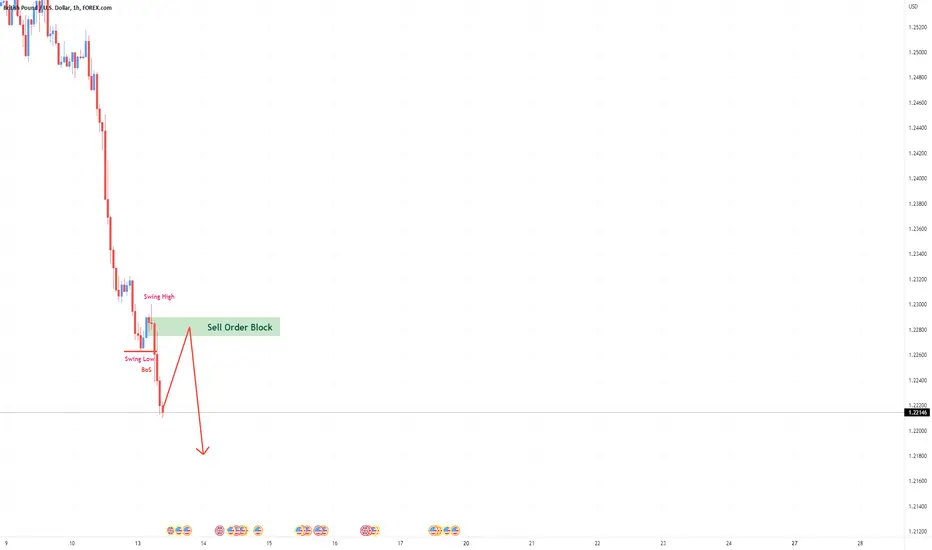Open the UK flag event icon after date 16
The width and height of the screenshot is (932, 550).
click(365, 530)
